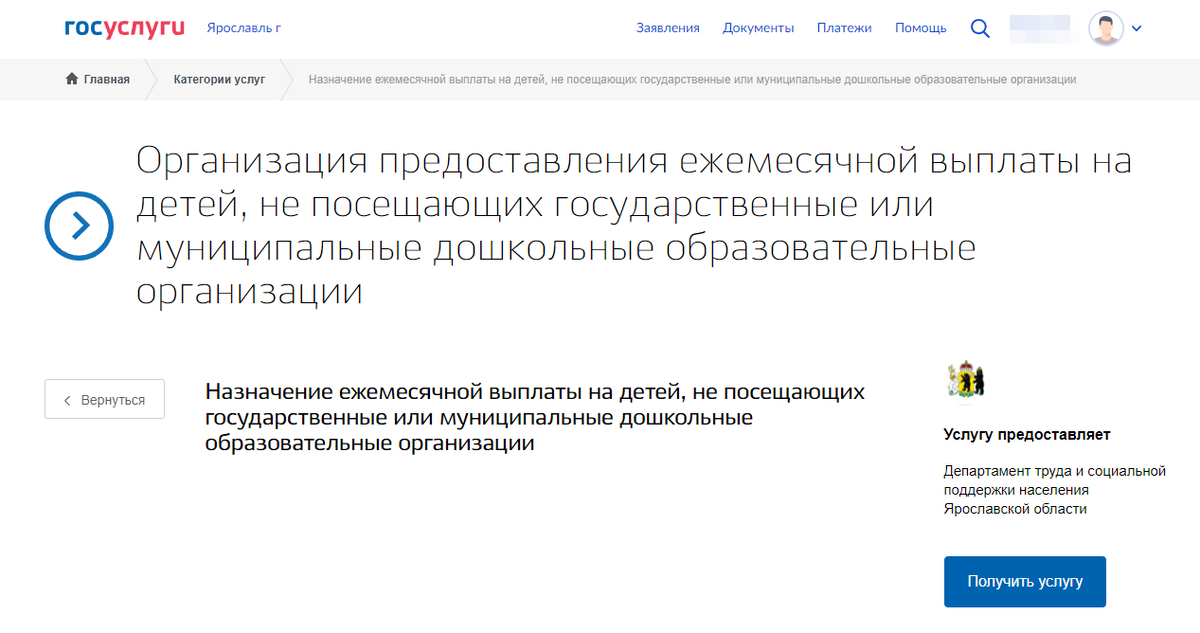
Task: Change location Ярославль г
Action: (x=244, y=28)
